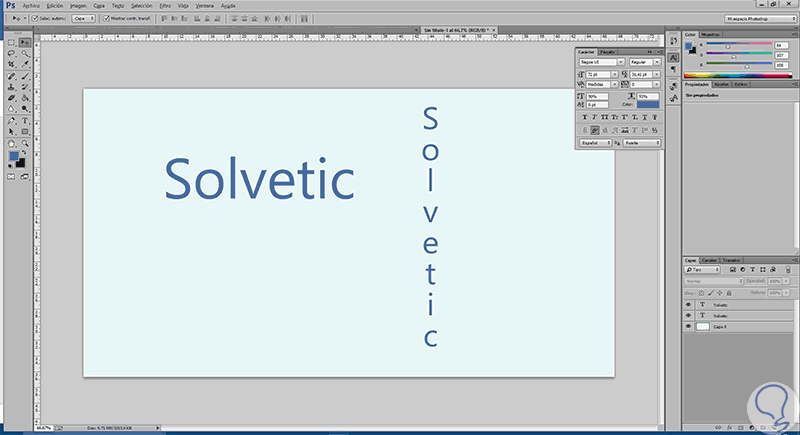800x435 pixels.
Task: Select the Rectangle shape tool
Action: coord(24,132)
